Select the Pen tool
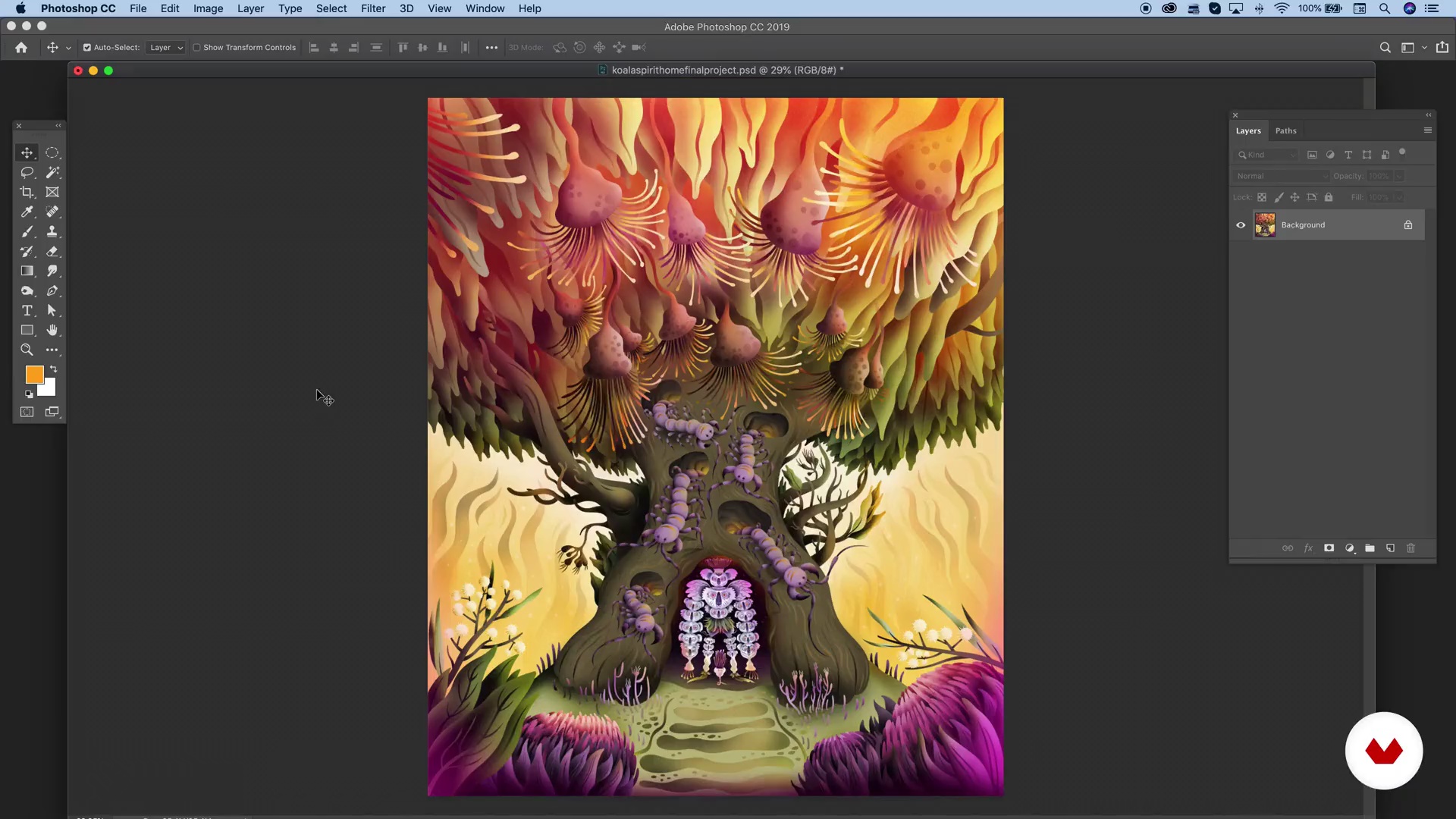The image size is (1456, 819). (x=52, y=290)
